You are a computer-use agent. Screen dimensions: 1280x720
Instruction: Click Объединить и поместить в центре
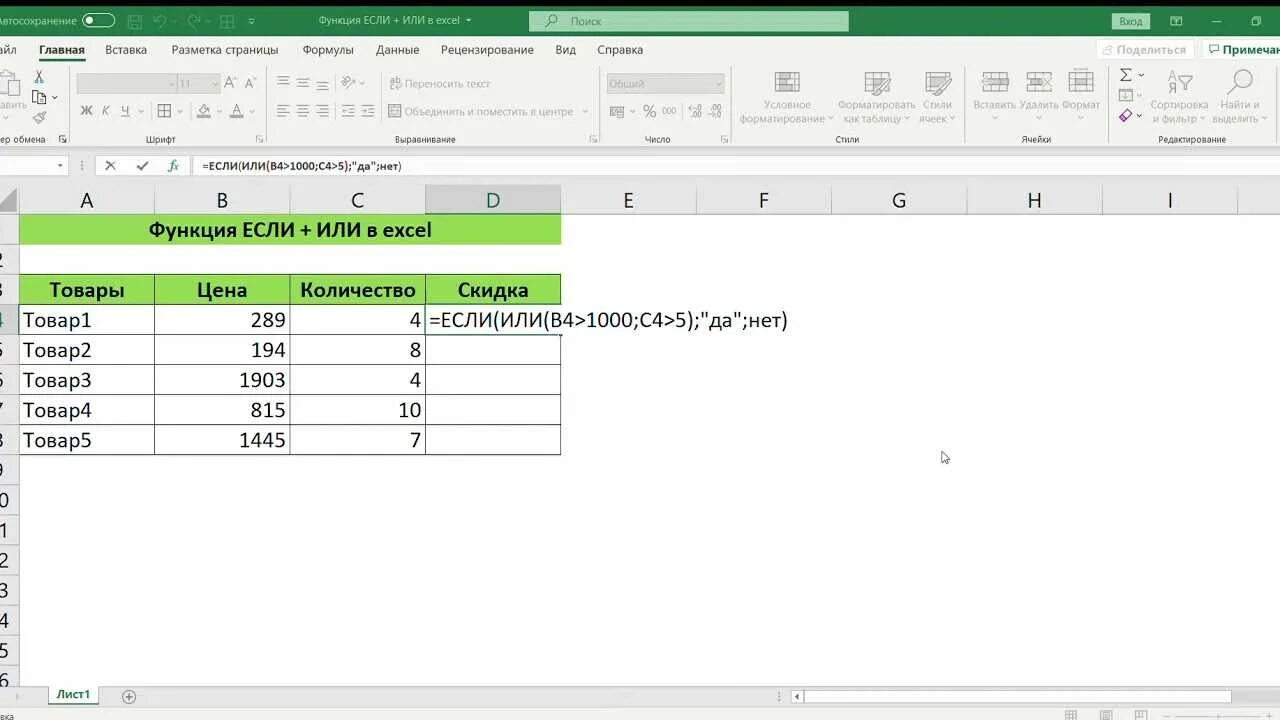481,111
